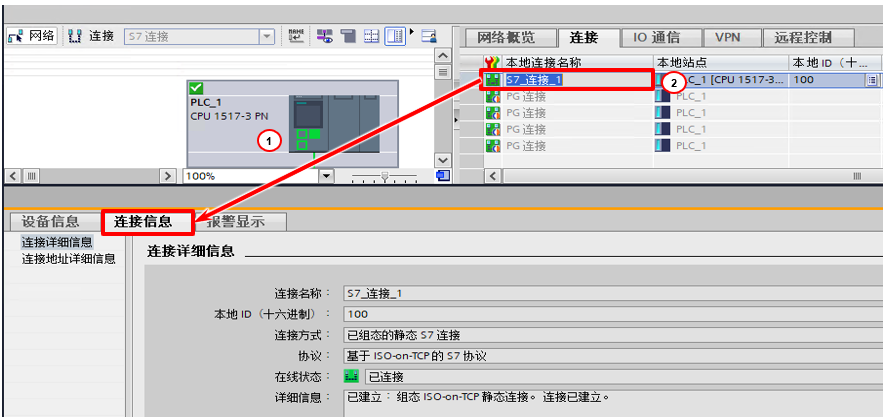
Task: Click the network view scroll-right arrow
Action: coord(167,175)
